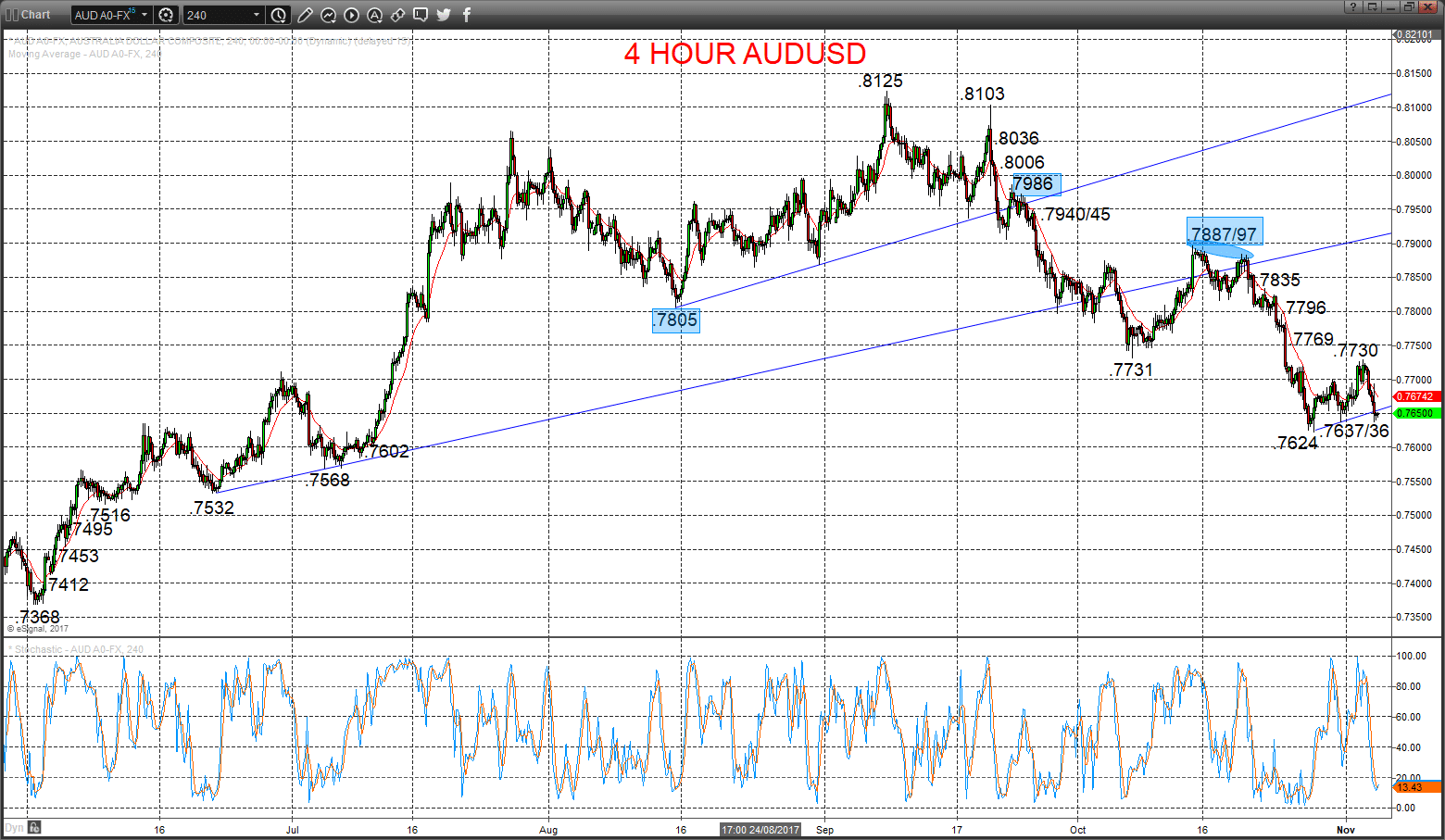
Task: Select the 7835 annotation label
Action: (1279, 280)
